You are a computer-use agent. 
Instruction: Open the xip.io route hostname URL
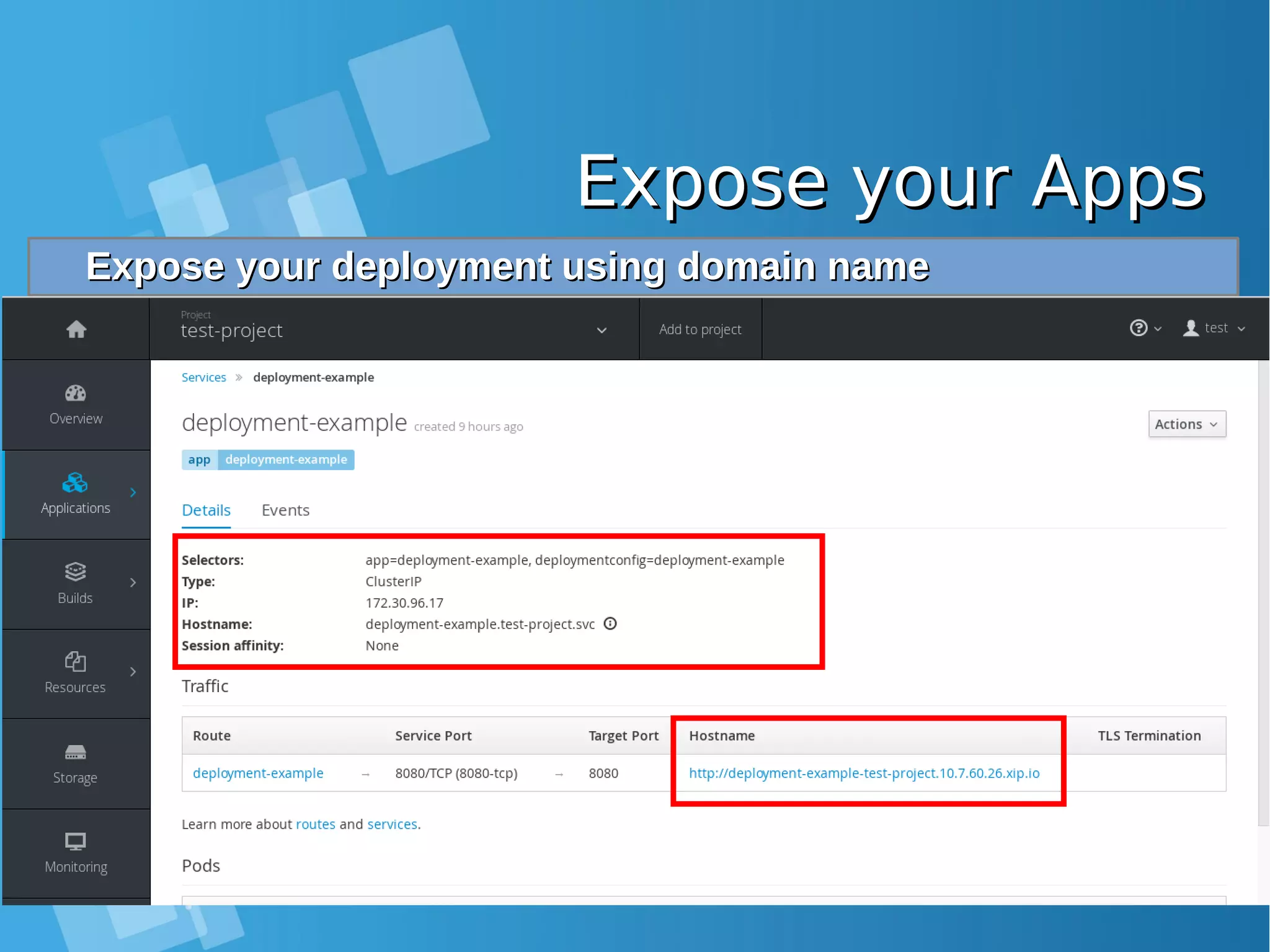pyautogui.click(x=864, y=773)
